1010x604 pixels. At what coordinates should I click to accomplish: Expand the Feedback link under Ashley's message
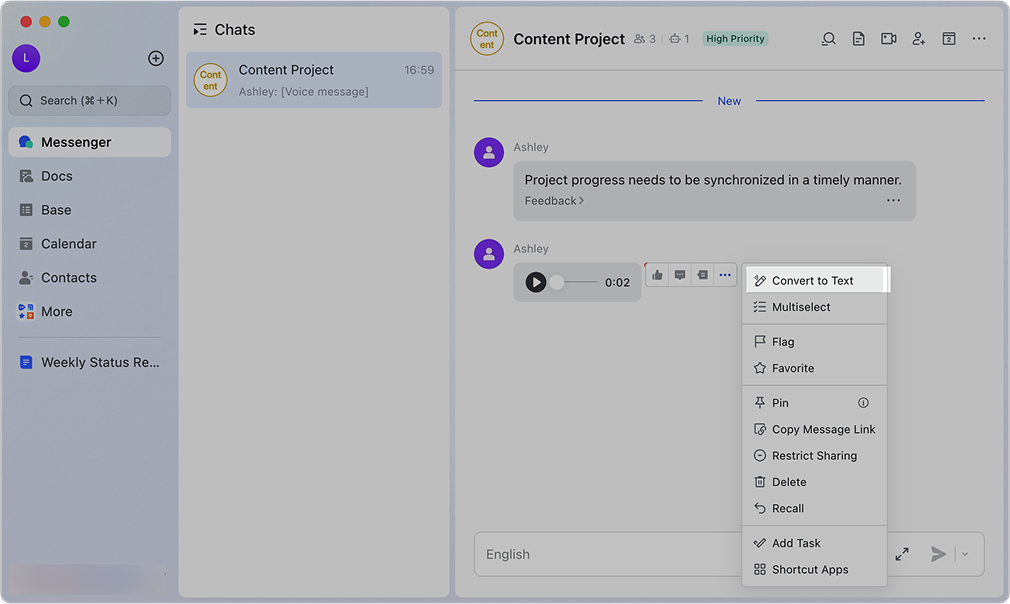coord(554,201)
